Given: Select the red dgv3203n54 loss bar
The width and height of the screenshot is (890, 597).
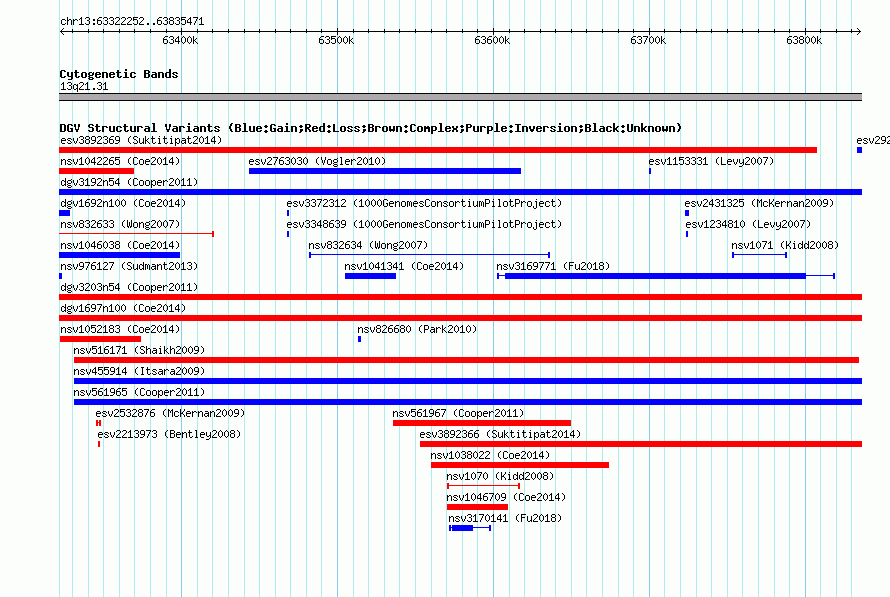Looking at the screenshot, I should [461, 297].
